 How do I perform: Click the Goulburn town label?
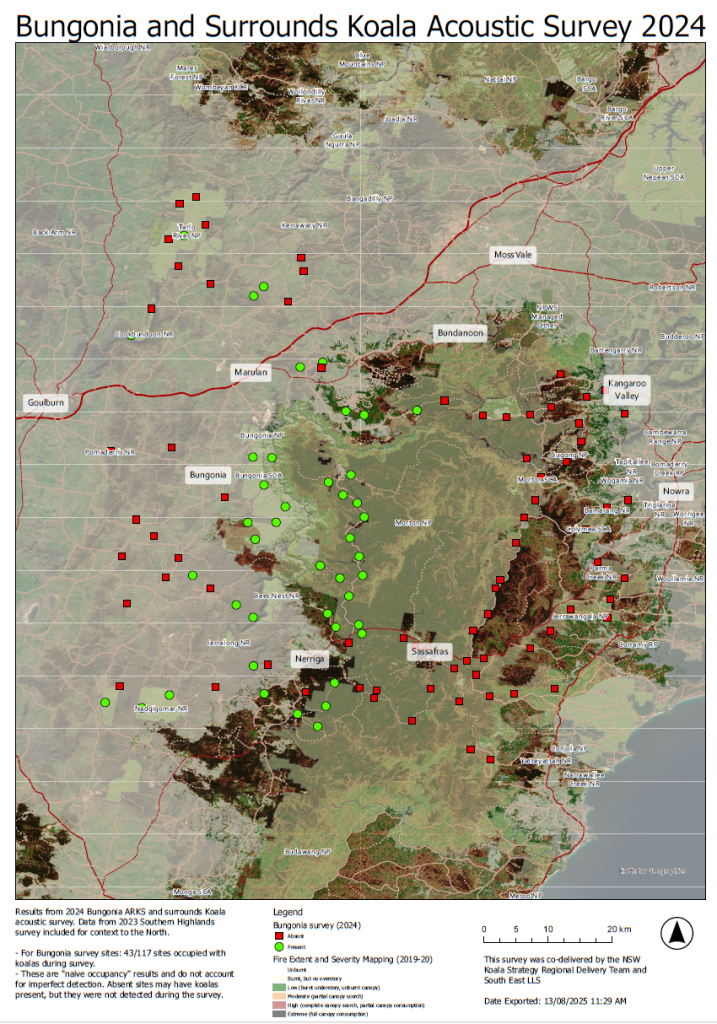coord(45,403)
